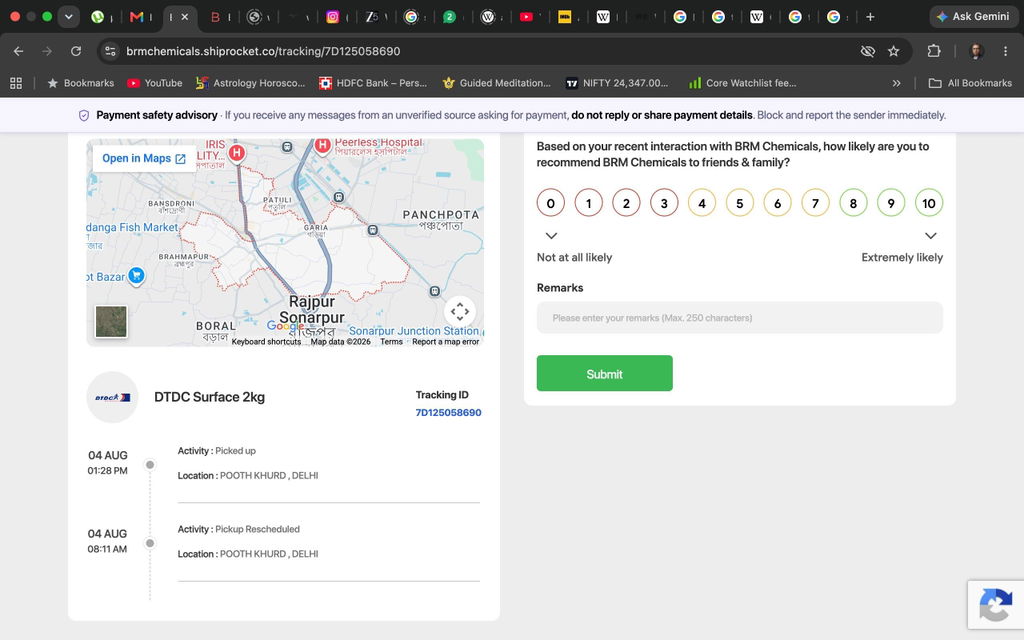Viewport: 1024px width, 640px height.
Task: View site information icon in address bar
Action: [110, 51]
